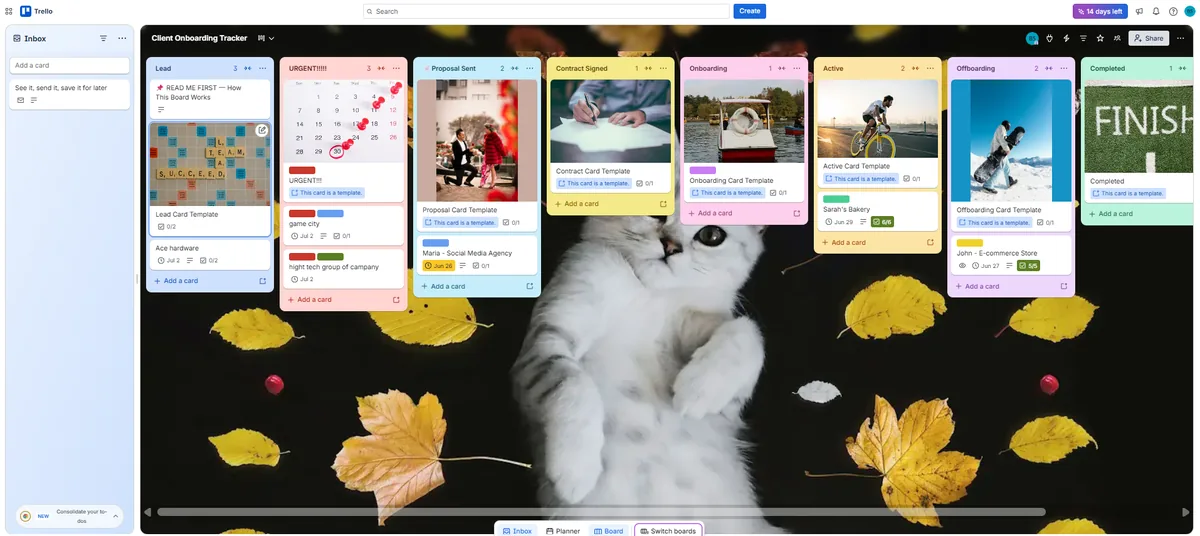The image size is (1200, 536).
Task: Click the 6/6 checklist badge on Sarah's Bakery
Action: point(883,222)
